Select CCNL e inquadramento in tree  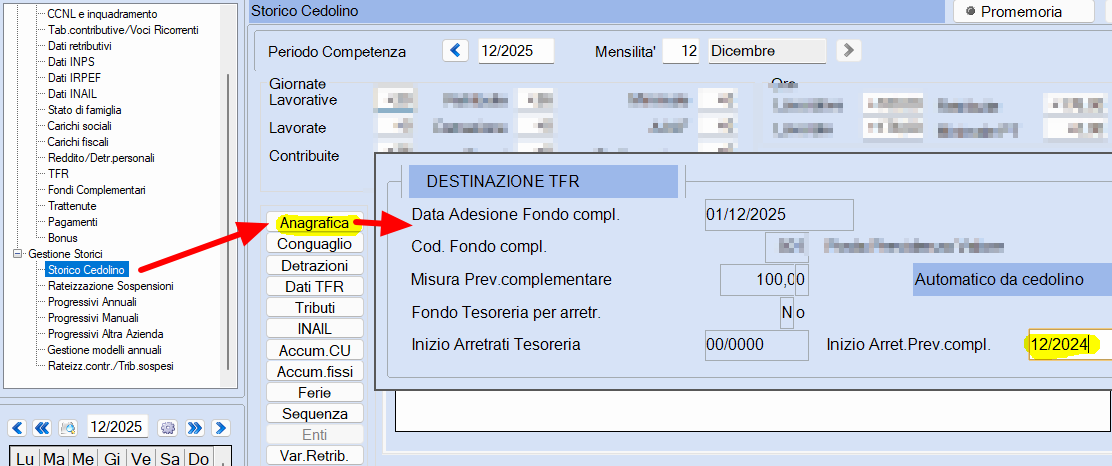tap(102, 14)
